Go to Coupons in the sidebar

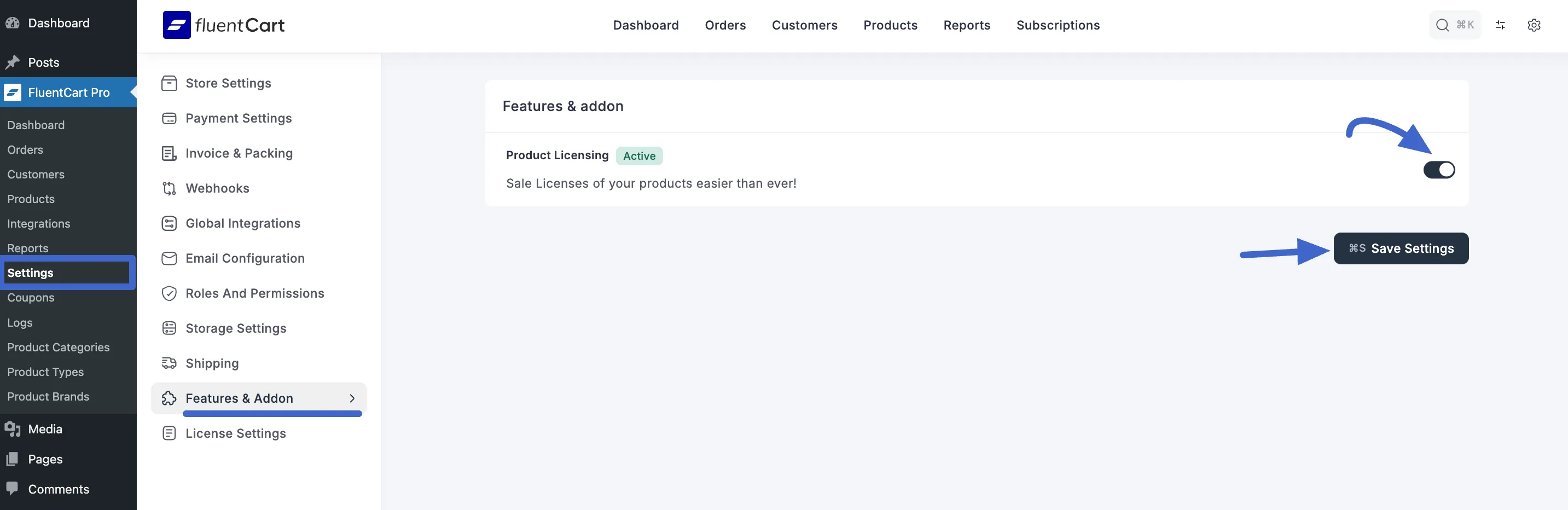[31, 298]
